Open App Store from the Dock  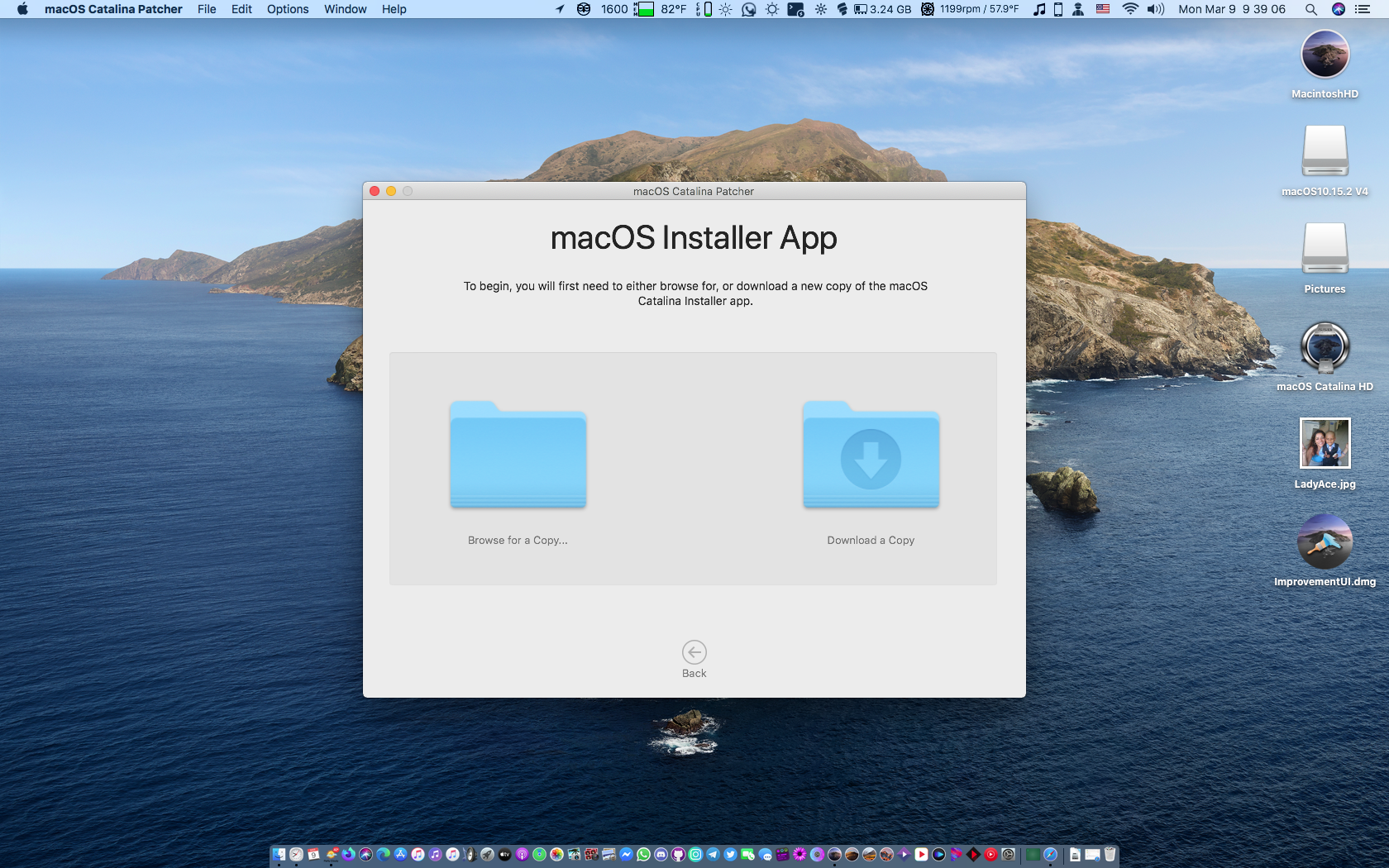400,854
